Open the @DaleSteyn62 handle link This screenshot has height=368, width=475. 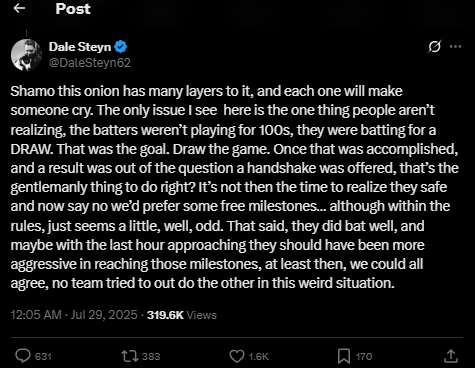pos(90,63)
